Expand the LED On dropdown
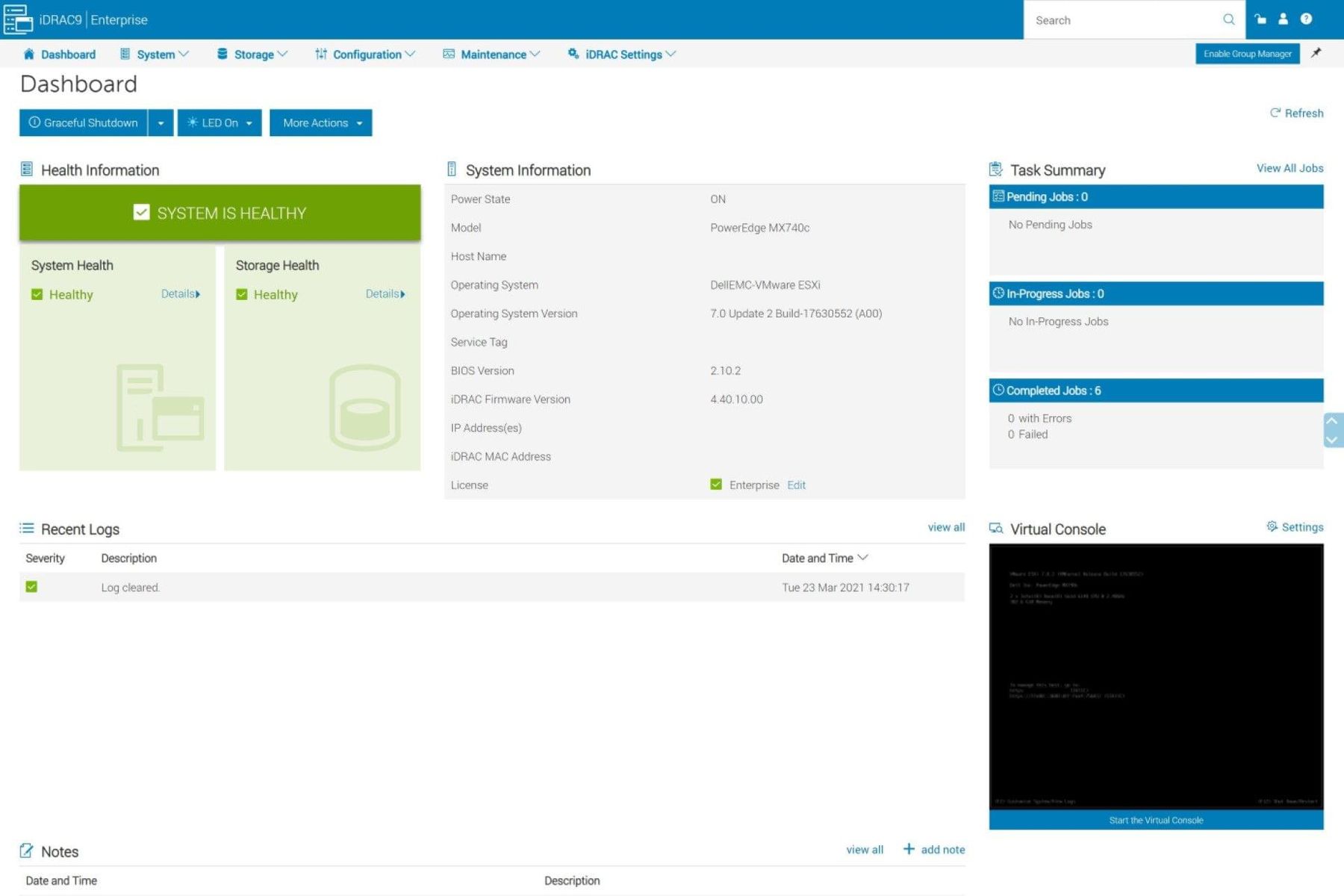 [249, 122]
